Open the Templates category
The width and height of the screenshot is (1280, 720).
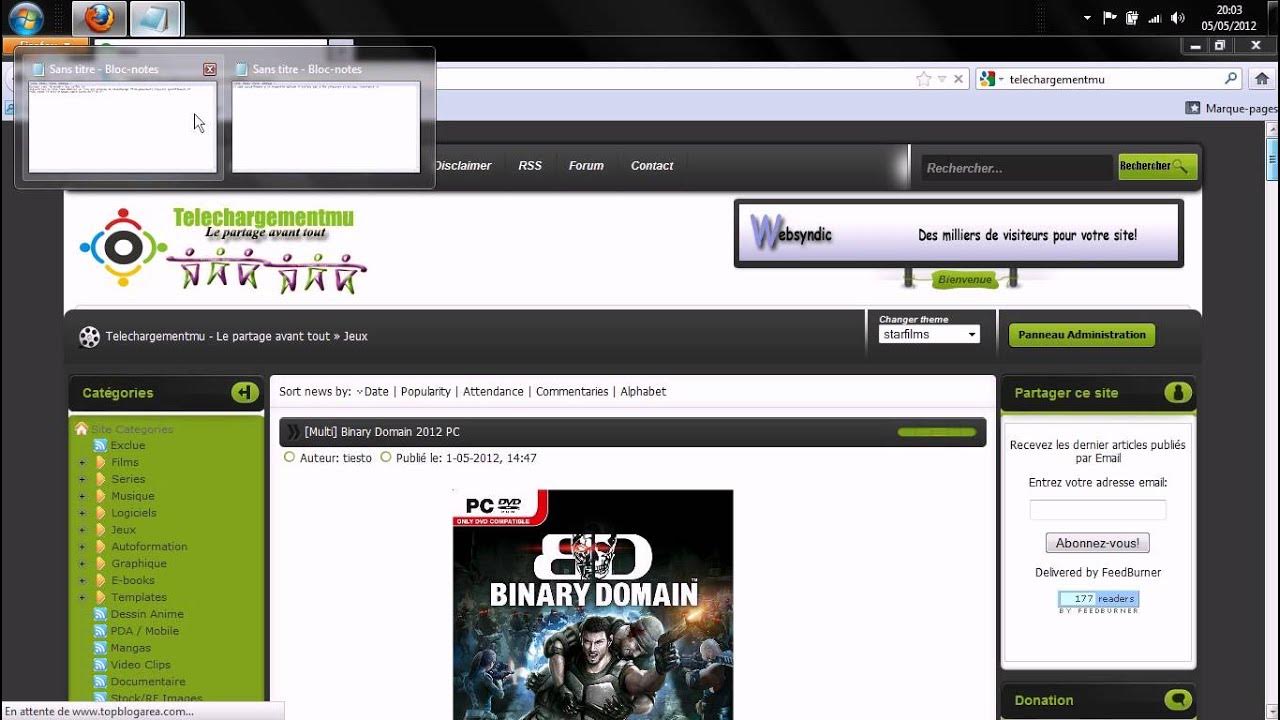(x=139, y=597)
